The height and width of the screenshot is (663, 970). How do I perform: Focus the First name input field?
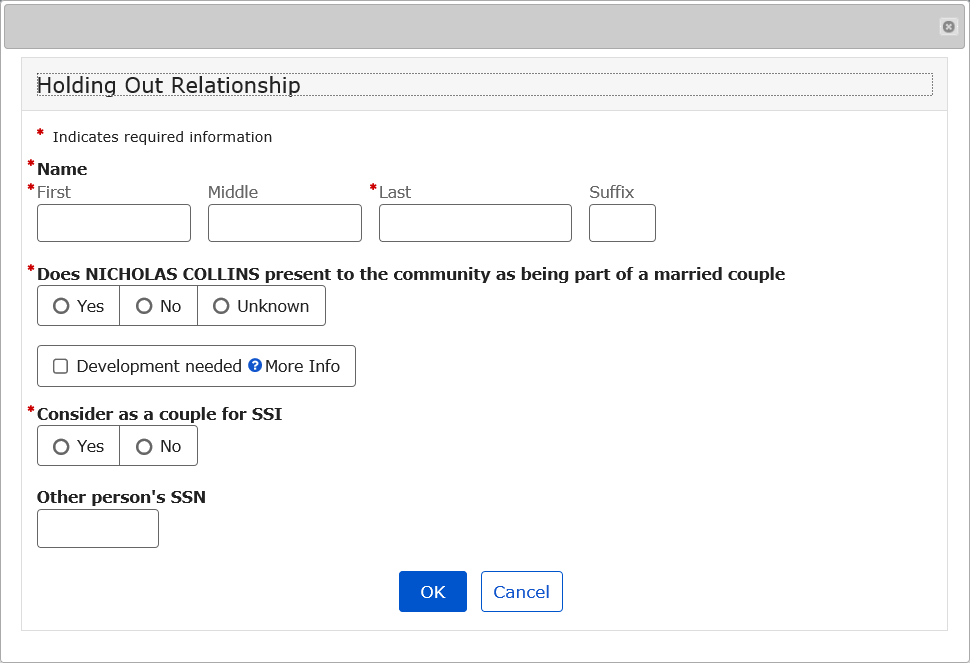click(114, 223)
